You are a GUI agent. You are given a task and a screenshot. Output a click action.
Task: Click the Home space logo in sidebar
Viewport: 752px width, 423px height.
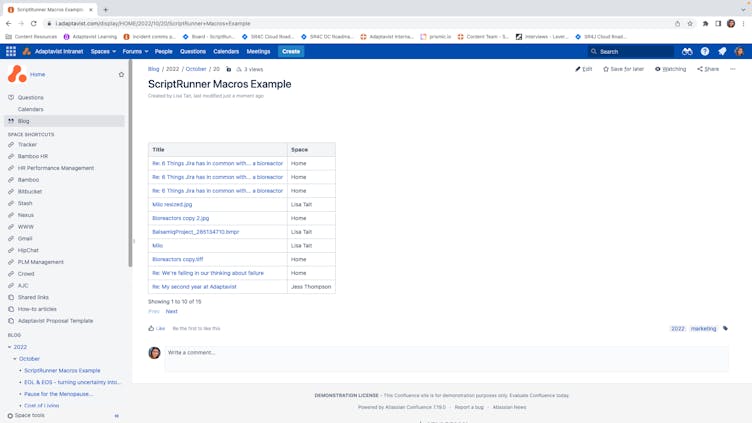coord(17,74)
